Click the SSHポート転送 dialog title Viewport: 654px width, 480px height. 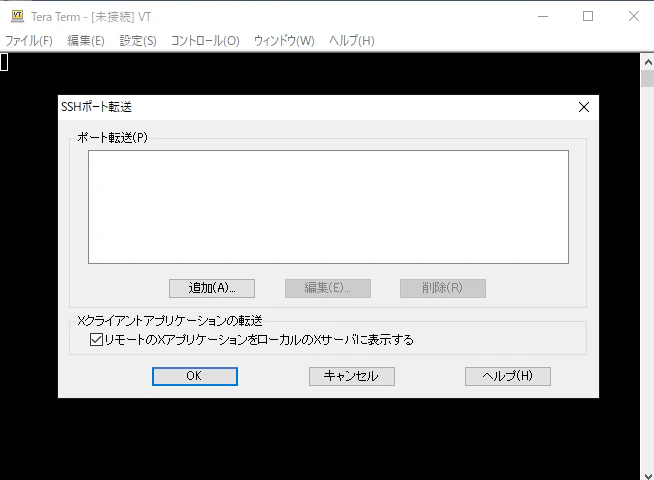[x=96, y=107]
